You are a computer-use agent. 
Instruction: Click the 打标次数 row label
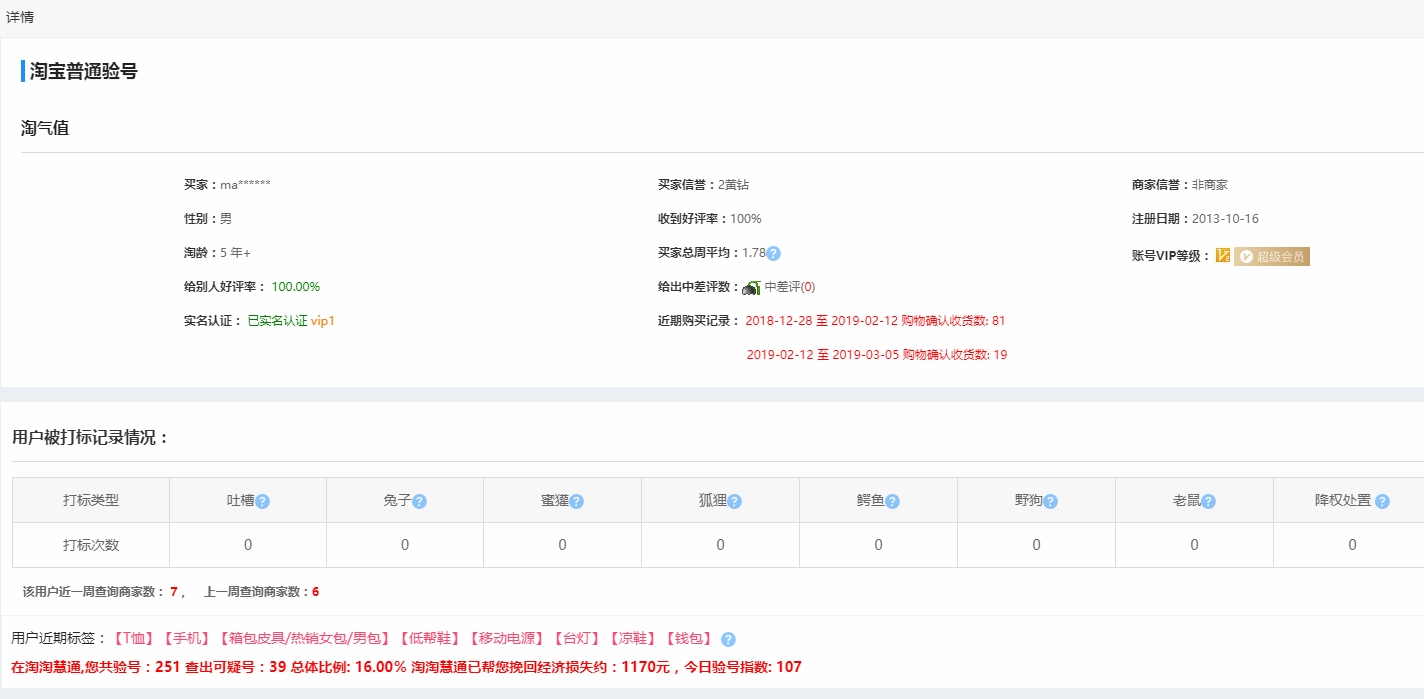tap(91, 545)
